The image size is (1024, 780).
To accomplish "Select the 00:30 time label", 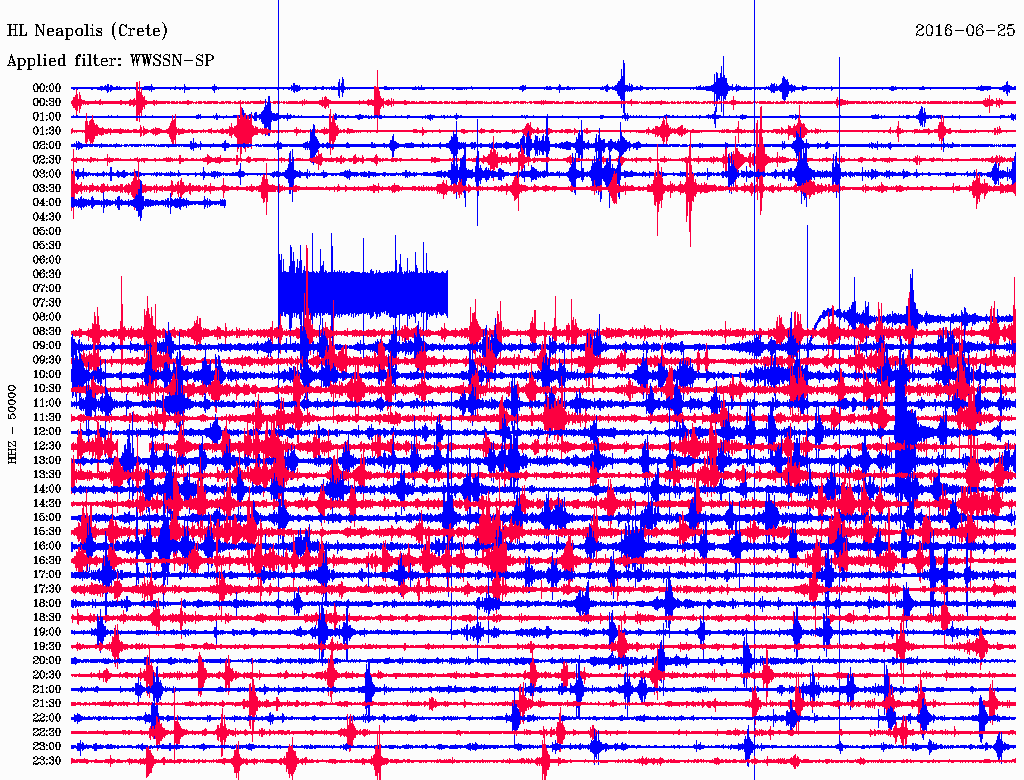I will (47, 103).
